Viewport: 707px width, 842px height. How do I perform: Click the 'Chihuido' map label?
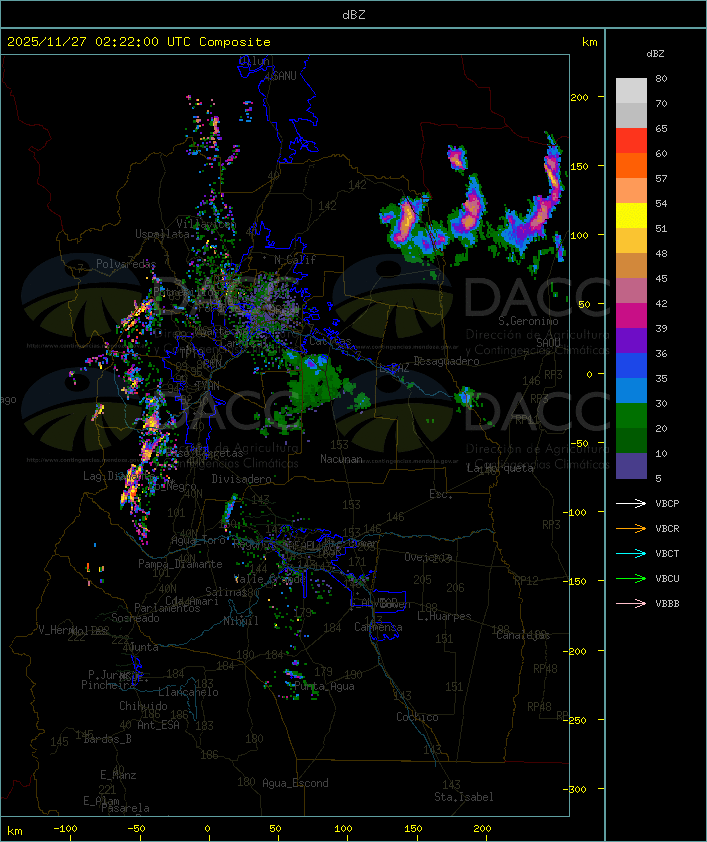(x=143, y=706)
